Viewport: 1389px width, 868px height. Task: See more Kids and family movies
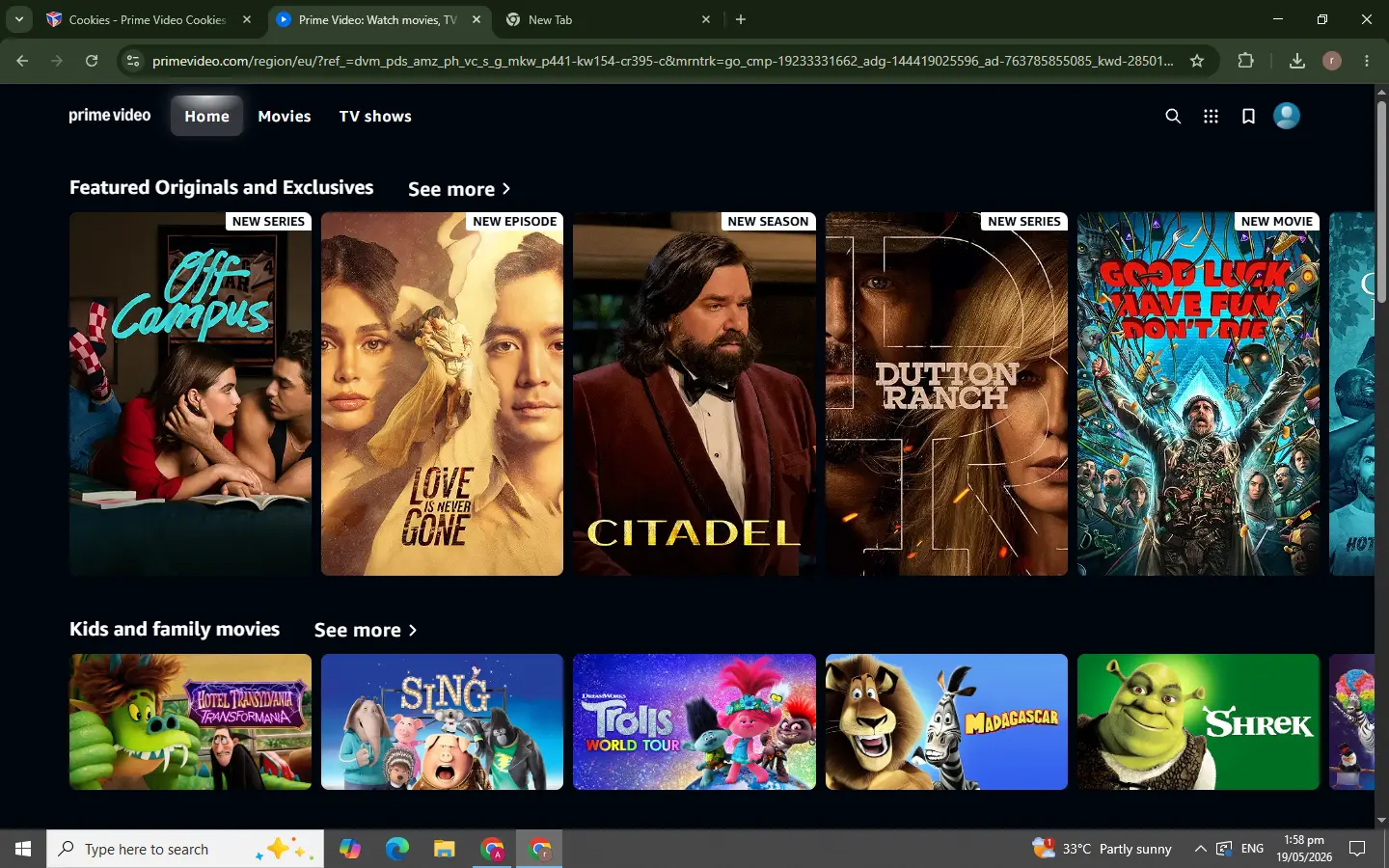(366, 630)
